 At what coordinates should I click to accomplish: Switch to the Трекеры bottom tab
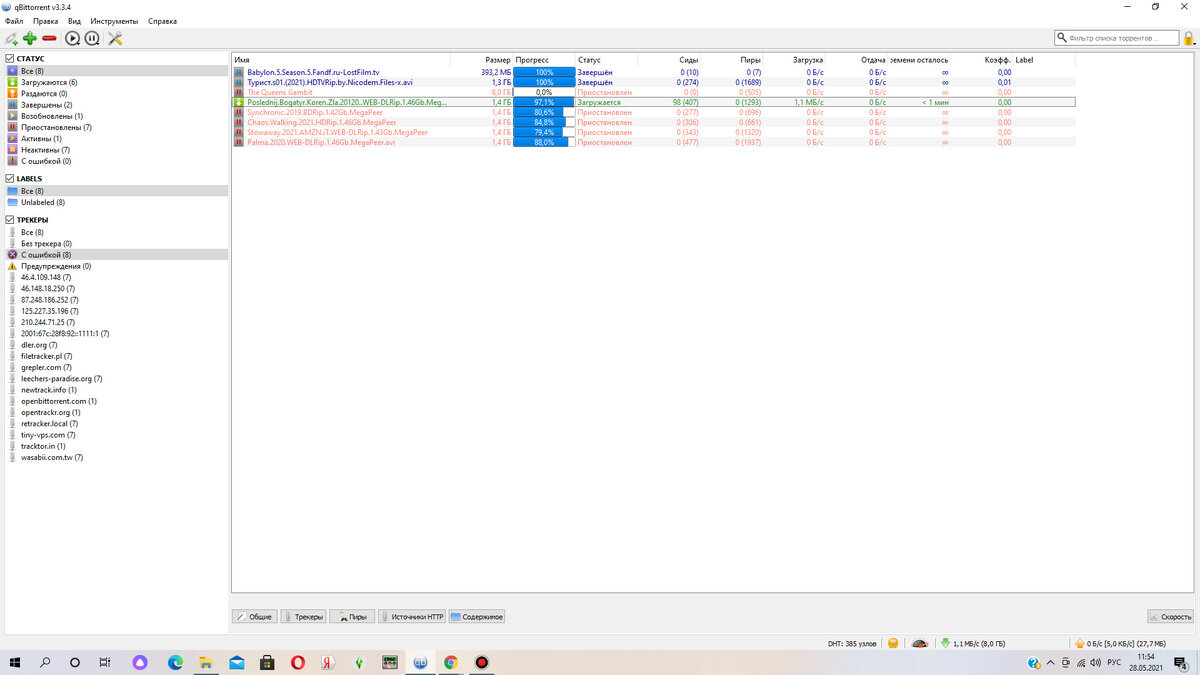pyautogui.click(x=303, y=617)
